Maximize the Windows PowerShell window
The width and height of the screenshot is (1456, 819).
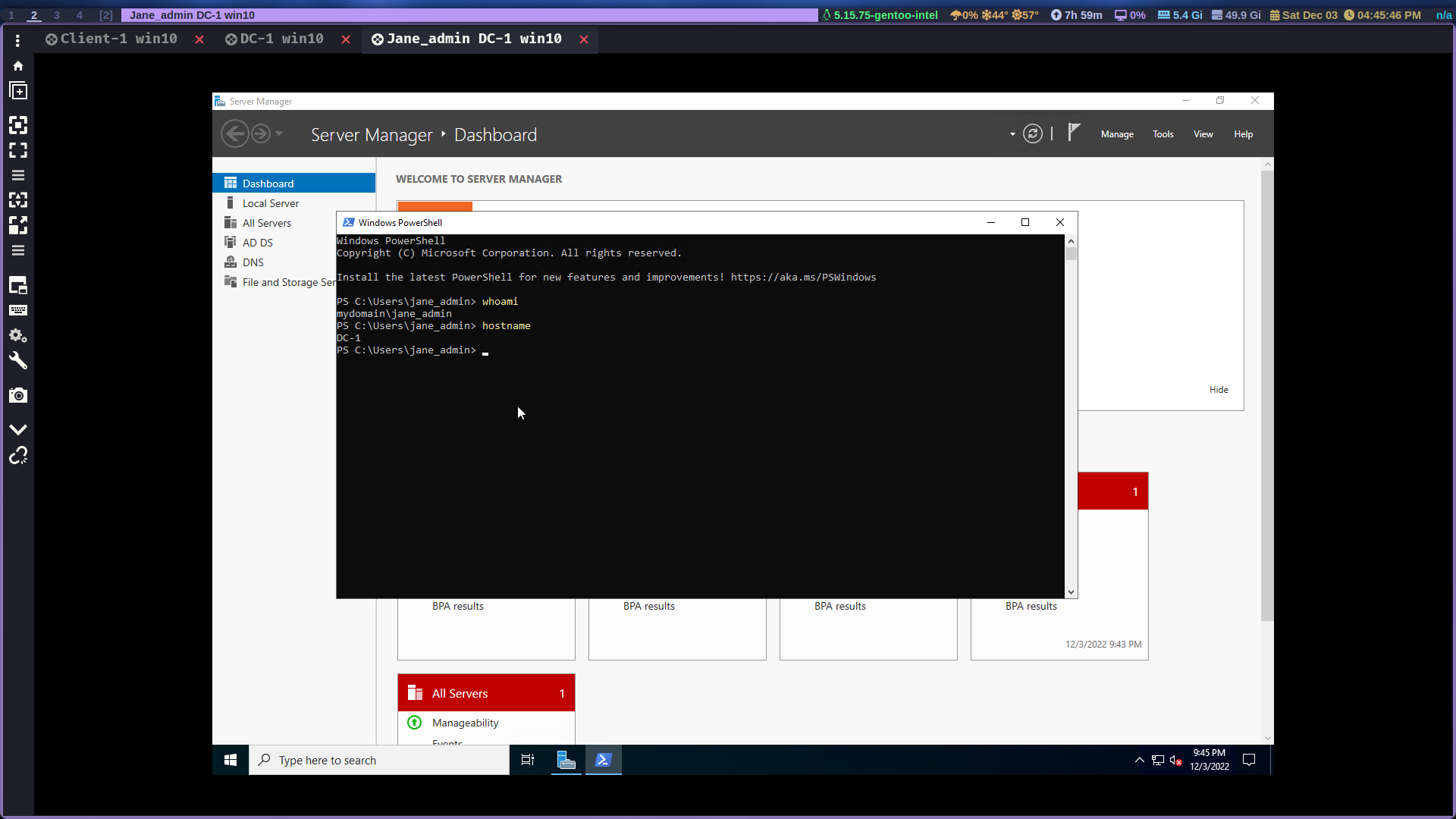(1025, 222)
